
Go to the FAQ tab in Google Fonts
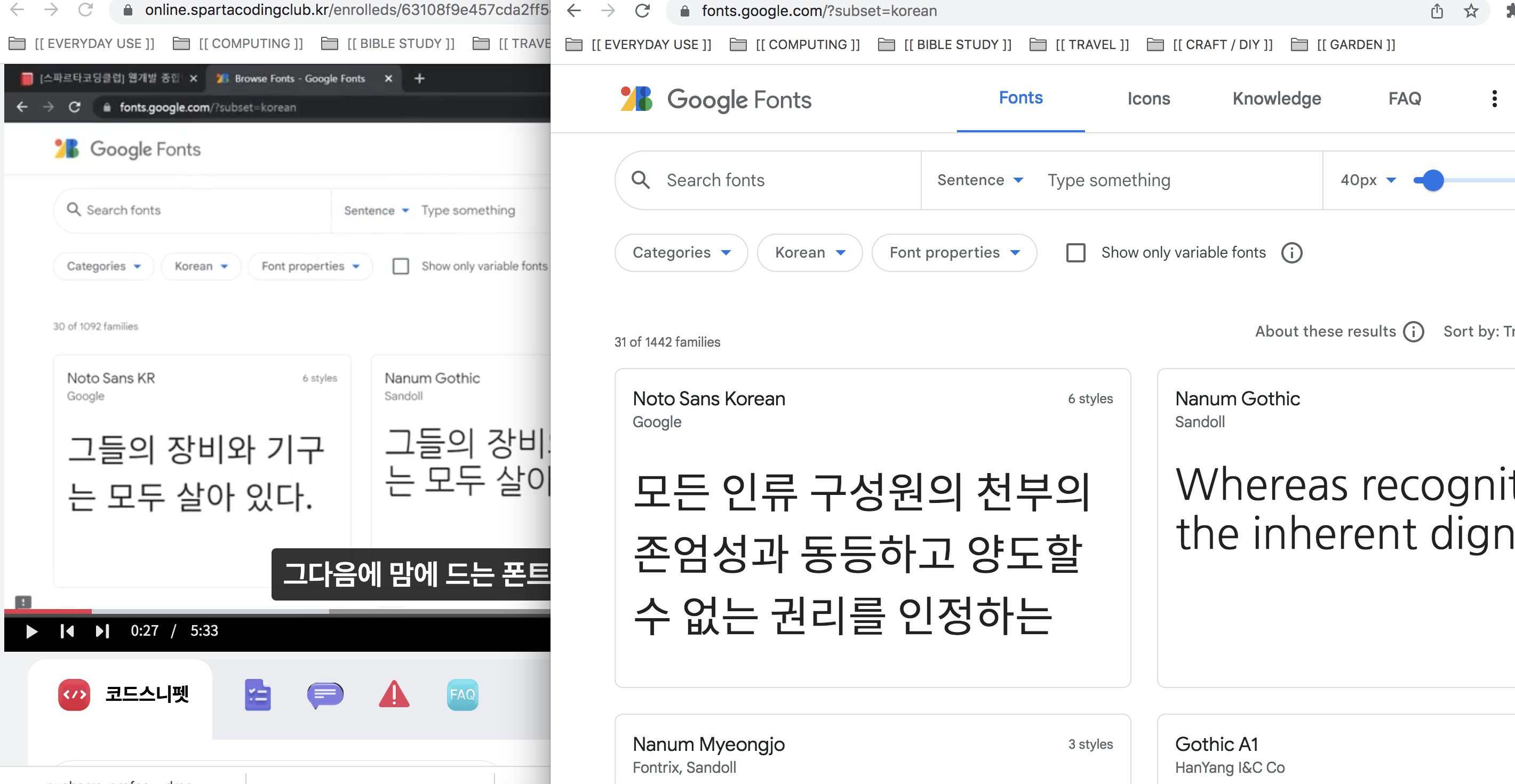(x=1405, y=99)
